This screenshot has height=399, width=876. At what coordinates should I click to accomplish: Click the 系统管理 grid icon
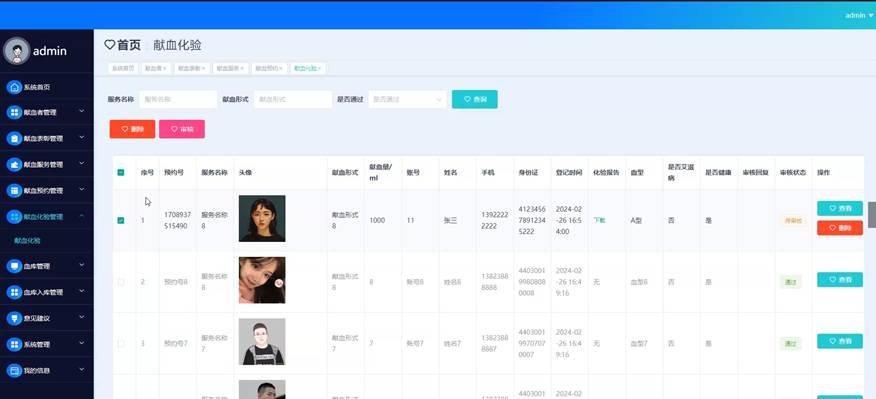point(14,344)
